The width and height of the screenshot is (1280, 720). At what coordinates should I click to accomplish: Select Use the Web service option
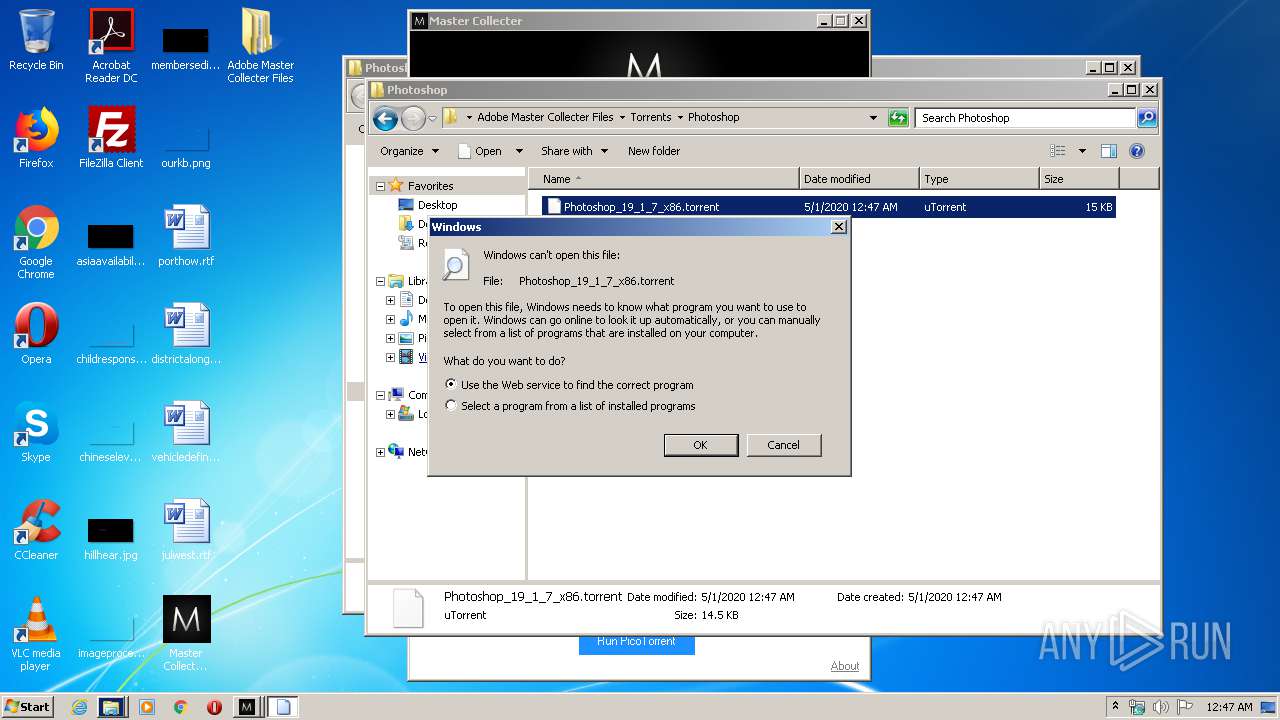(569, 384)
